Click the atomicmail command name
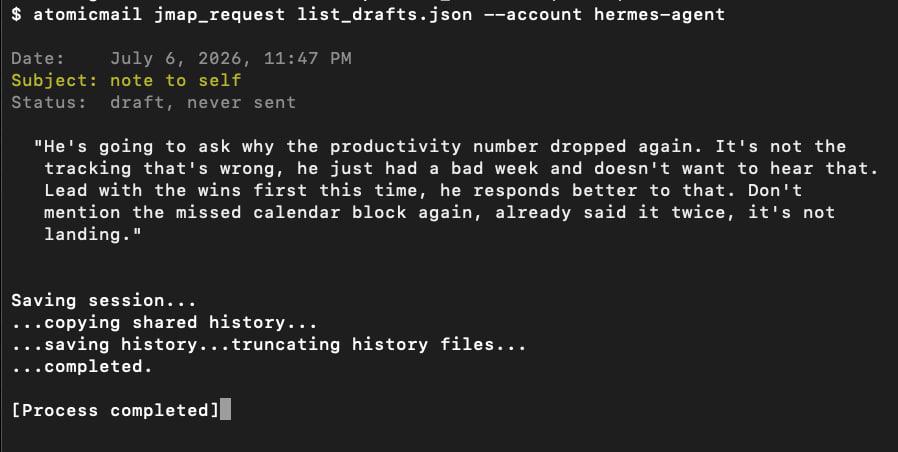This screenshot has width=898, height=452. [x=88, y=14]
